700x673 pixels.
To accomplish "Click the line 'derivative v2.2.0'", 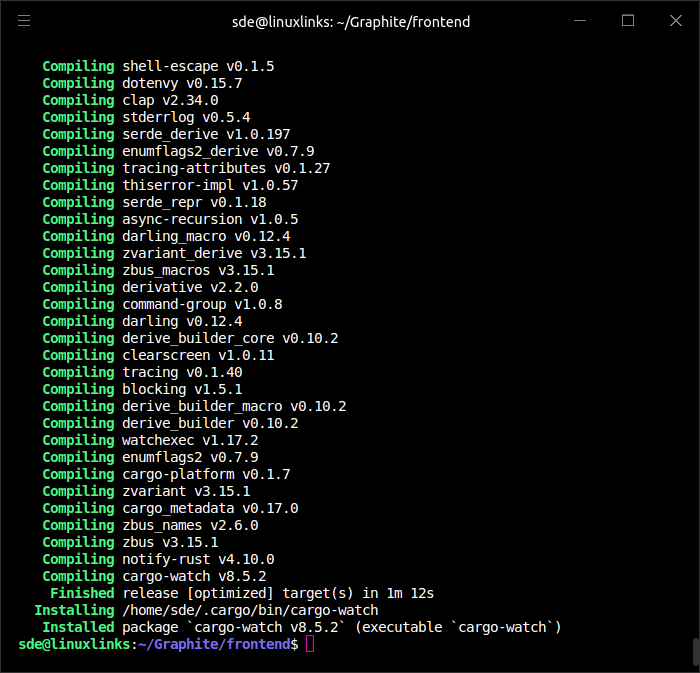I will [x=190, y=287].
